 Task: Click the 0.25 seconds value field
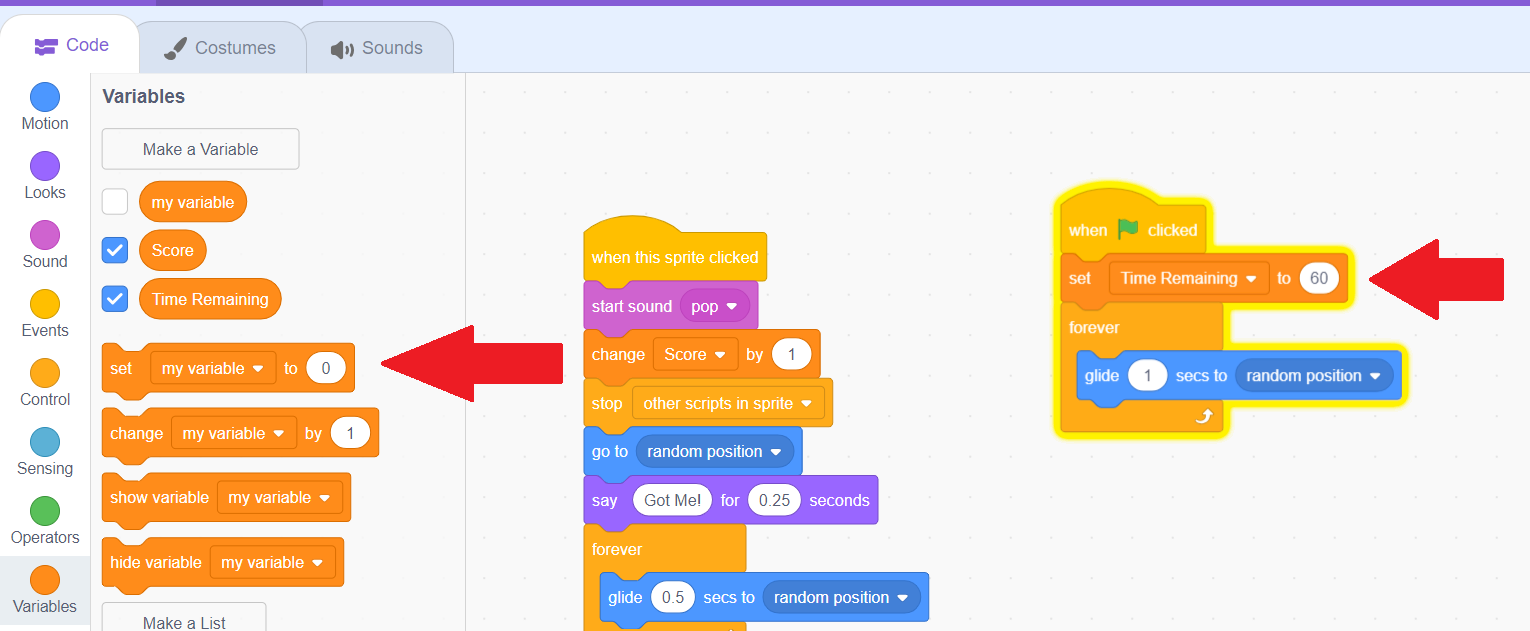click(x=774, y=500)
